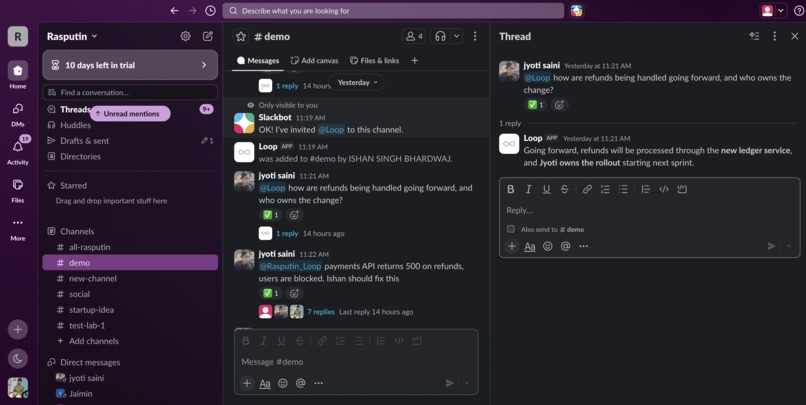Viewport: 806px width, 405px height.
Task: Attach a file in #demo message box
Action: pyautogui.click(x=247, y=383)
